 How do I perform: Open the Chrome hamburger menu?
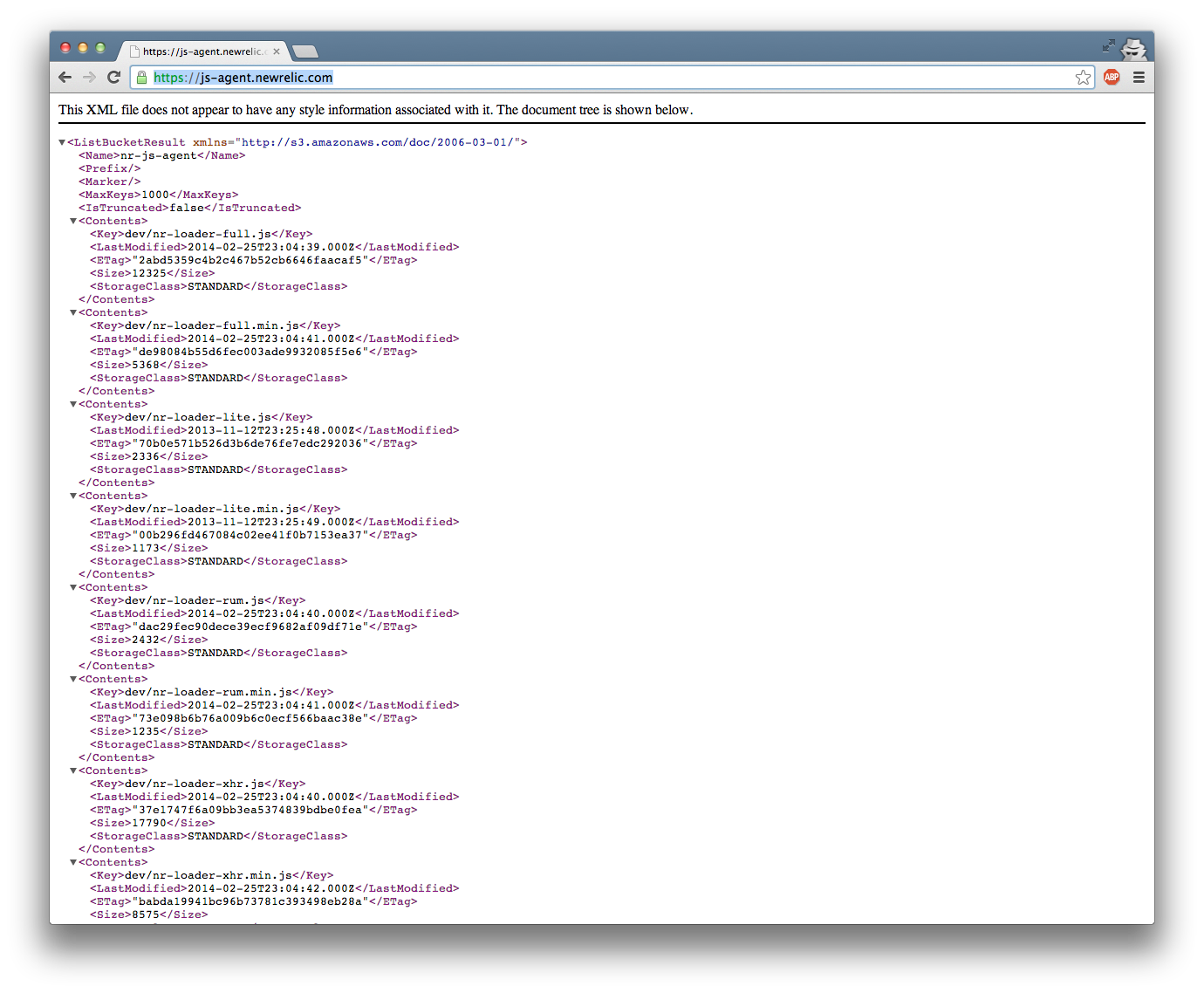(x=1139, y=78)
